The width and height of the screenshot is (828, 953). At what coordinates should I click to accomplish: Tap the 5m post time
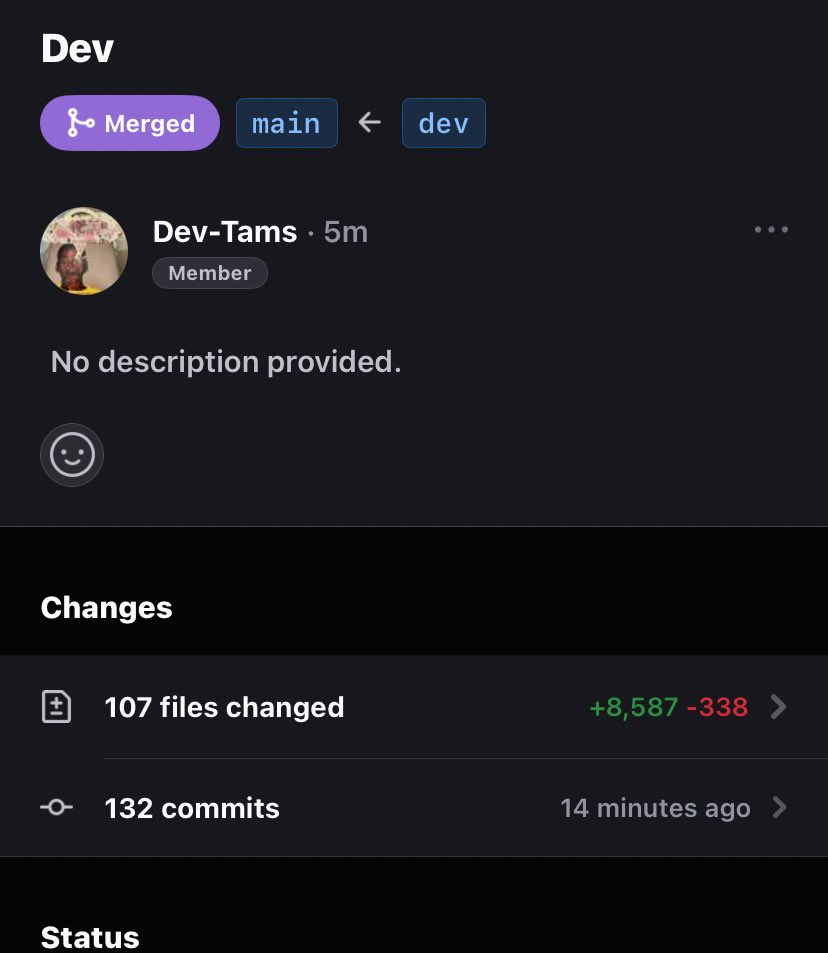(x=345, y=232)
